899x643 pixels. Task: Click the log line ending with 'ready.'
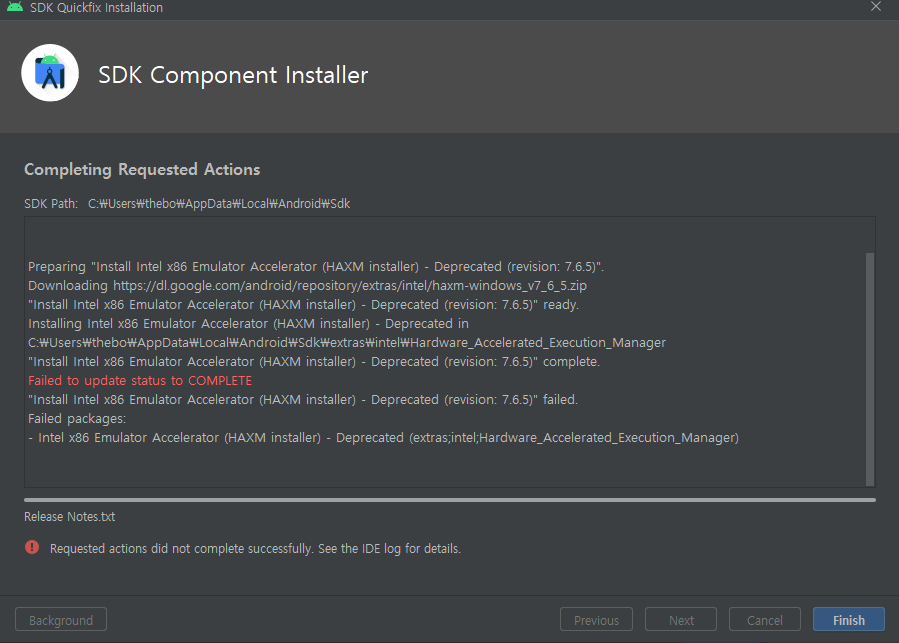click(303, 305)
